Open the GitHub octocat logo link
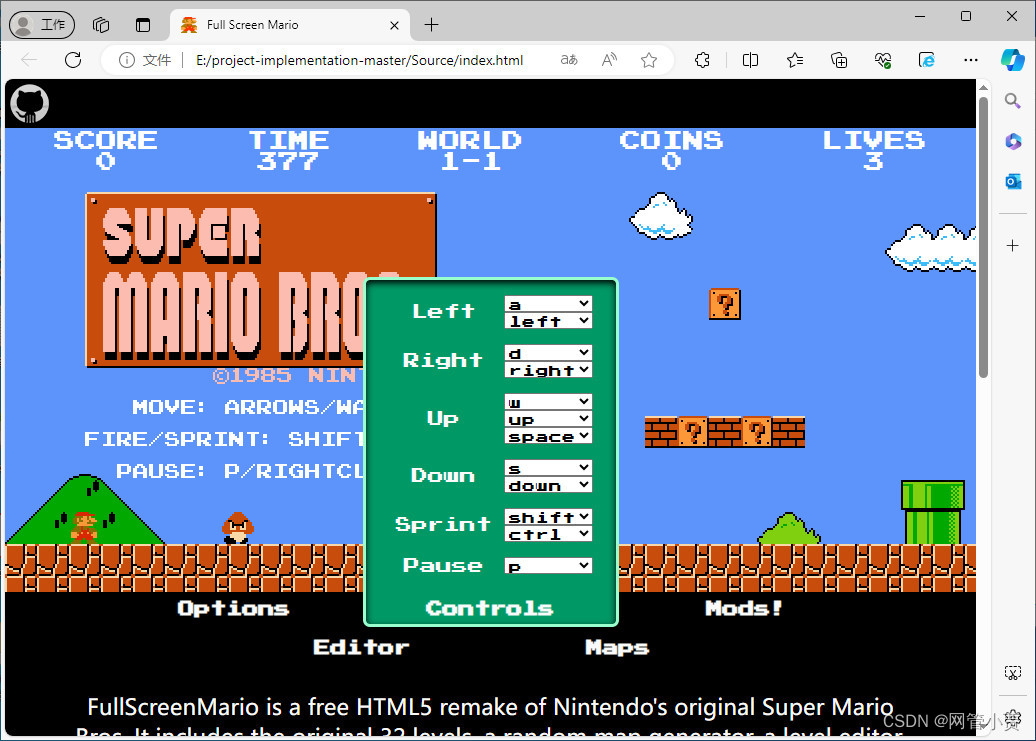The height and width of the screenshot is (741, 1036). pyautogui.click(x=30, y=104)
